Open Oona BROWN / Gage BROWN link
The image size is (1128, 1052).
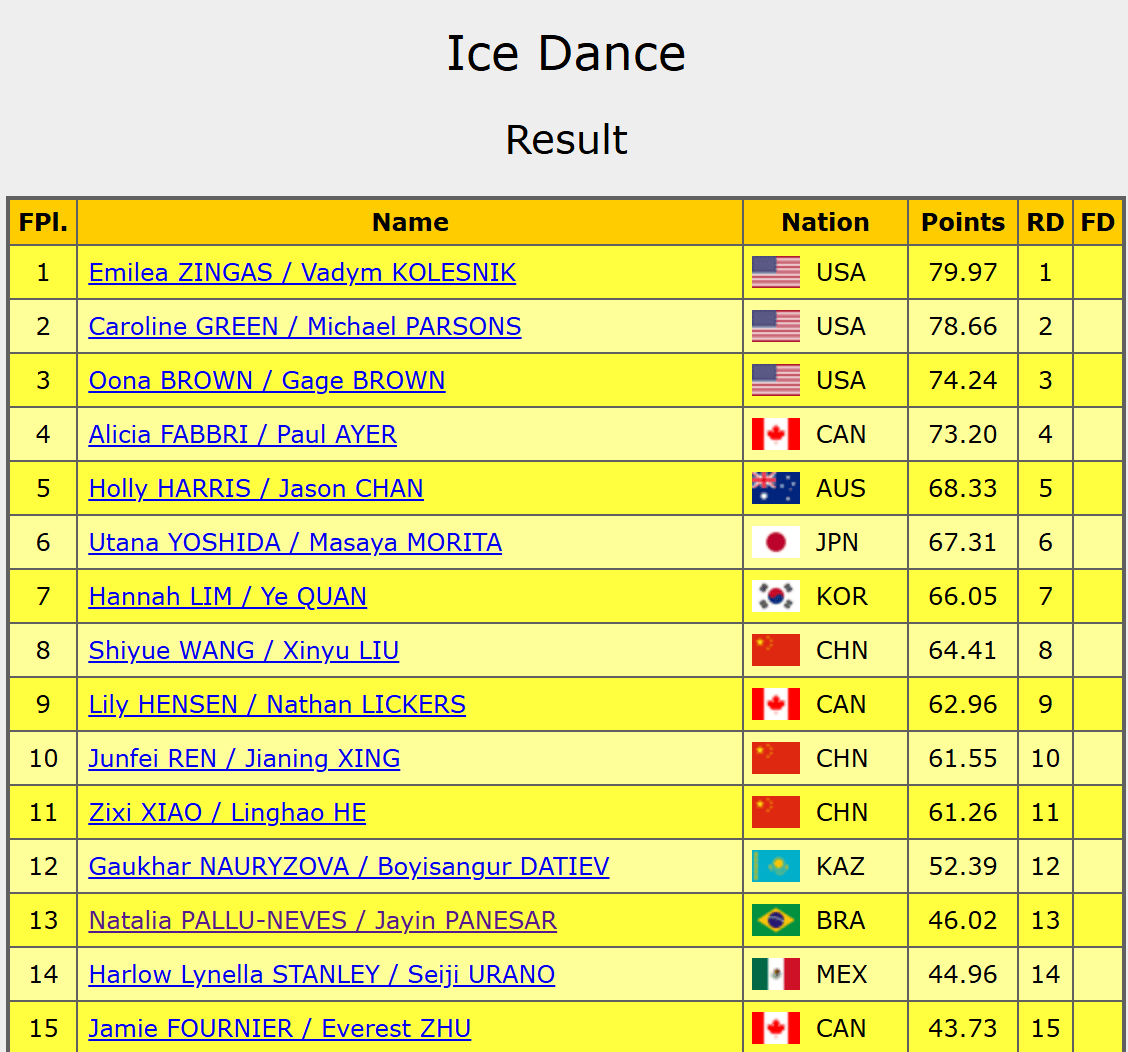(267, 381)
